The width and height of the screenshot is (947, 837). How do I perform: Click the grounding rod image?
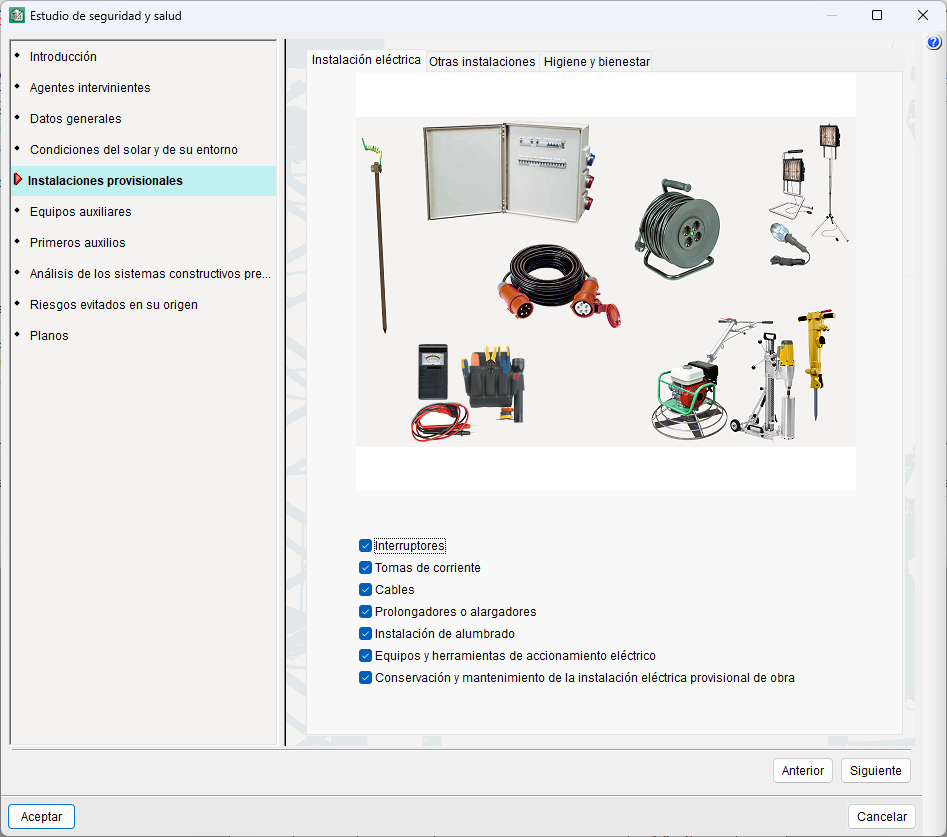378,236
